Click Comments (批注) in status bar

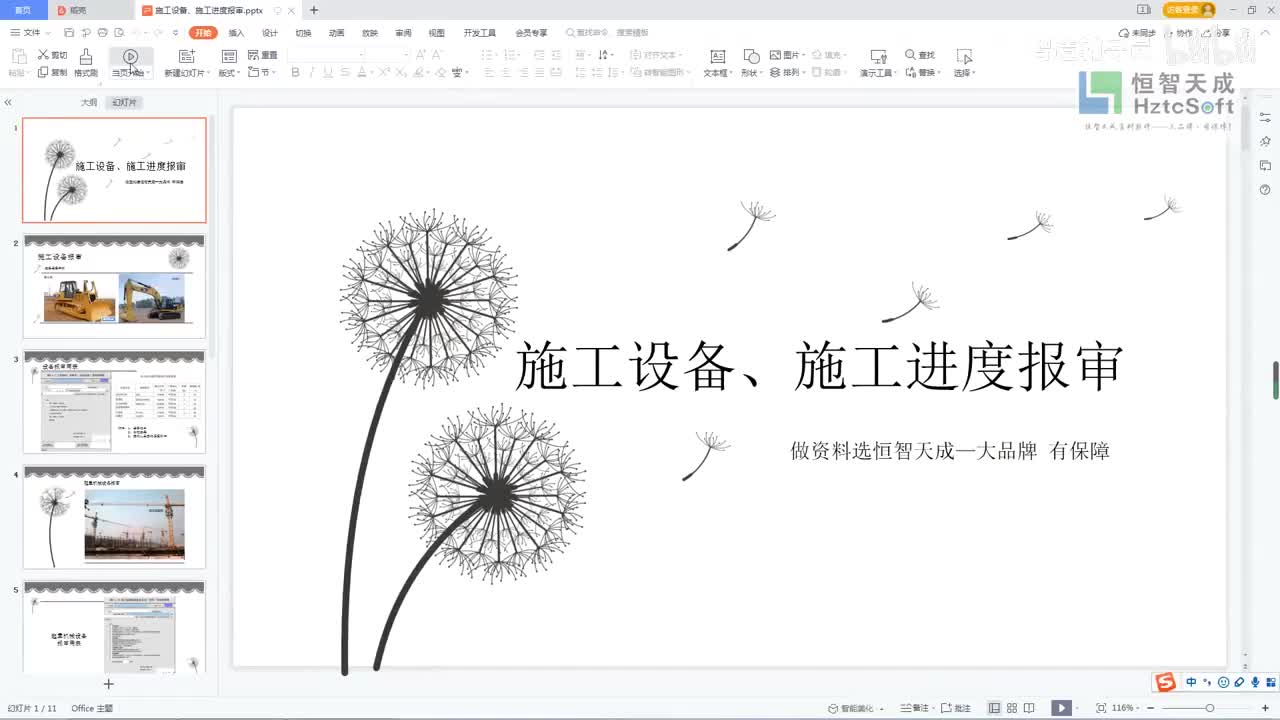coord(956,708)
